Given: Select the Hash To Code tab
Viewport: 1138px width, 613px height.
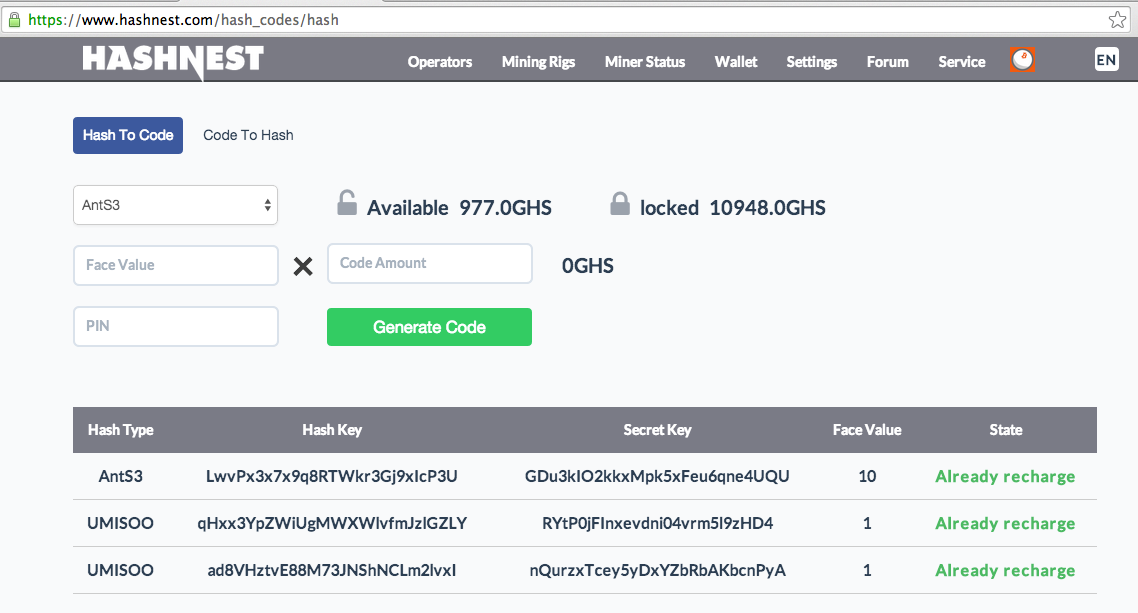Looking at the screenshot, I should pos(128,136).
